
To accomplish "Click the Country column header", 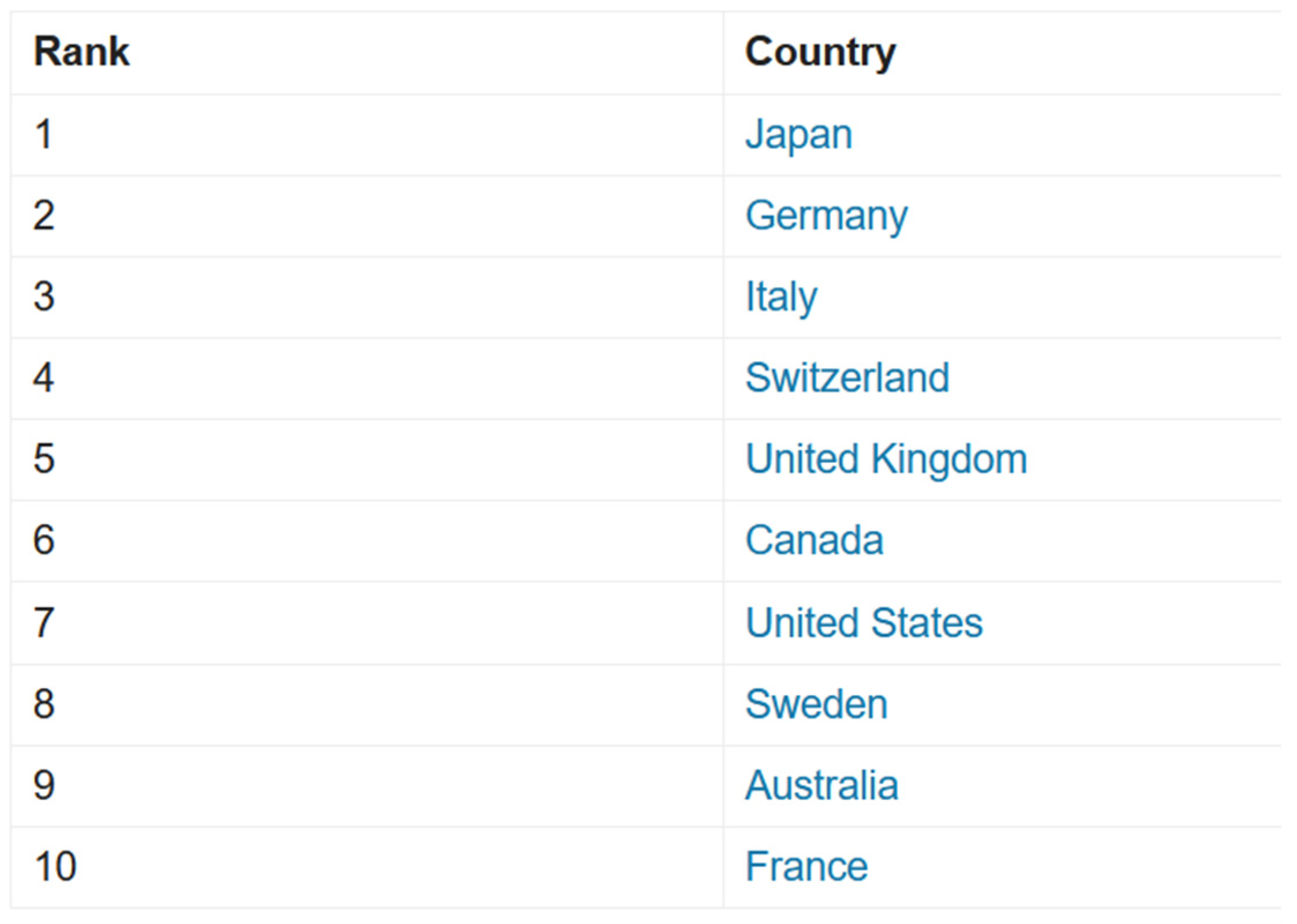I will [820, 52].
